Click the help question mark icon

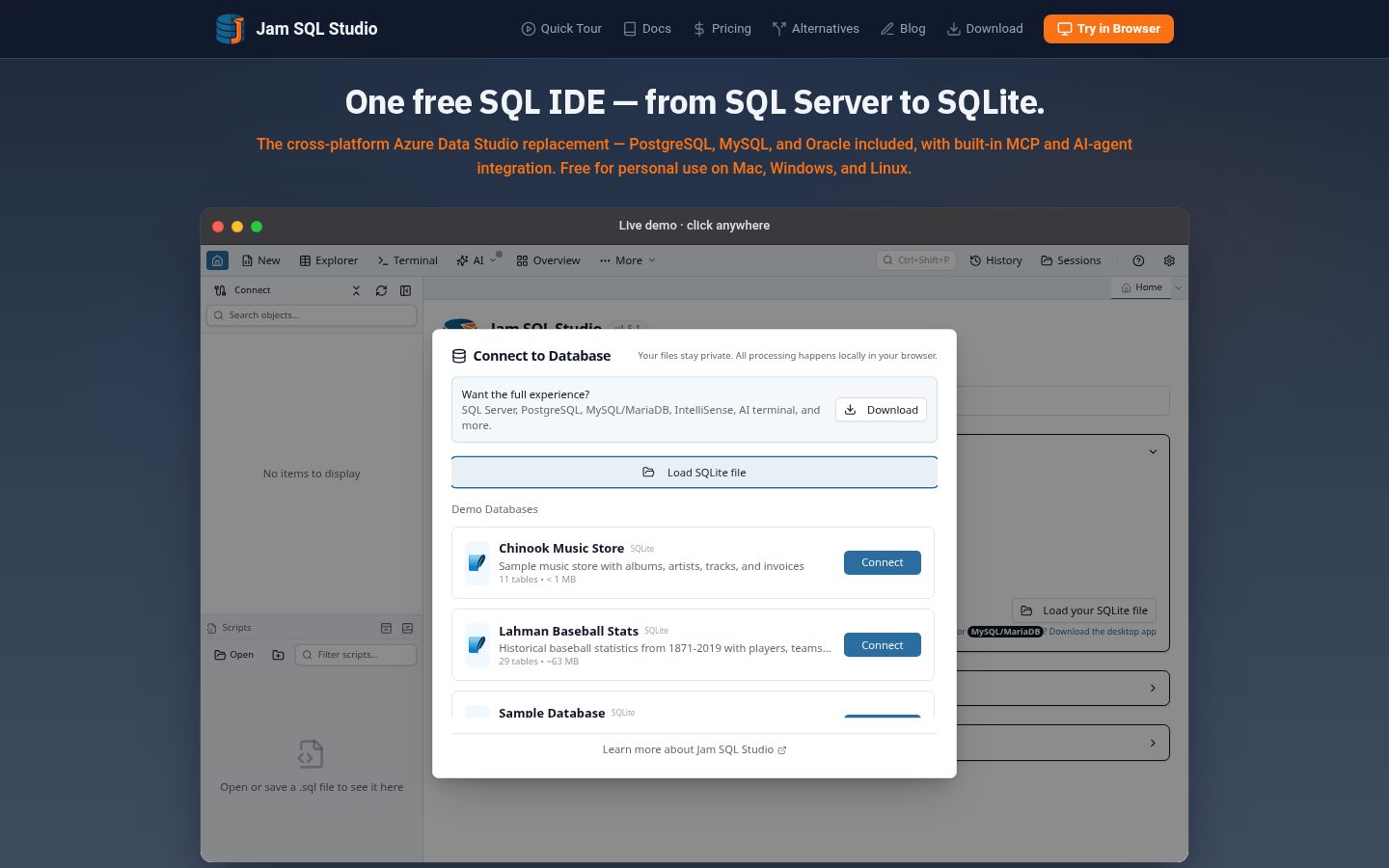(1138, 260)
